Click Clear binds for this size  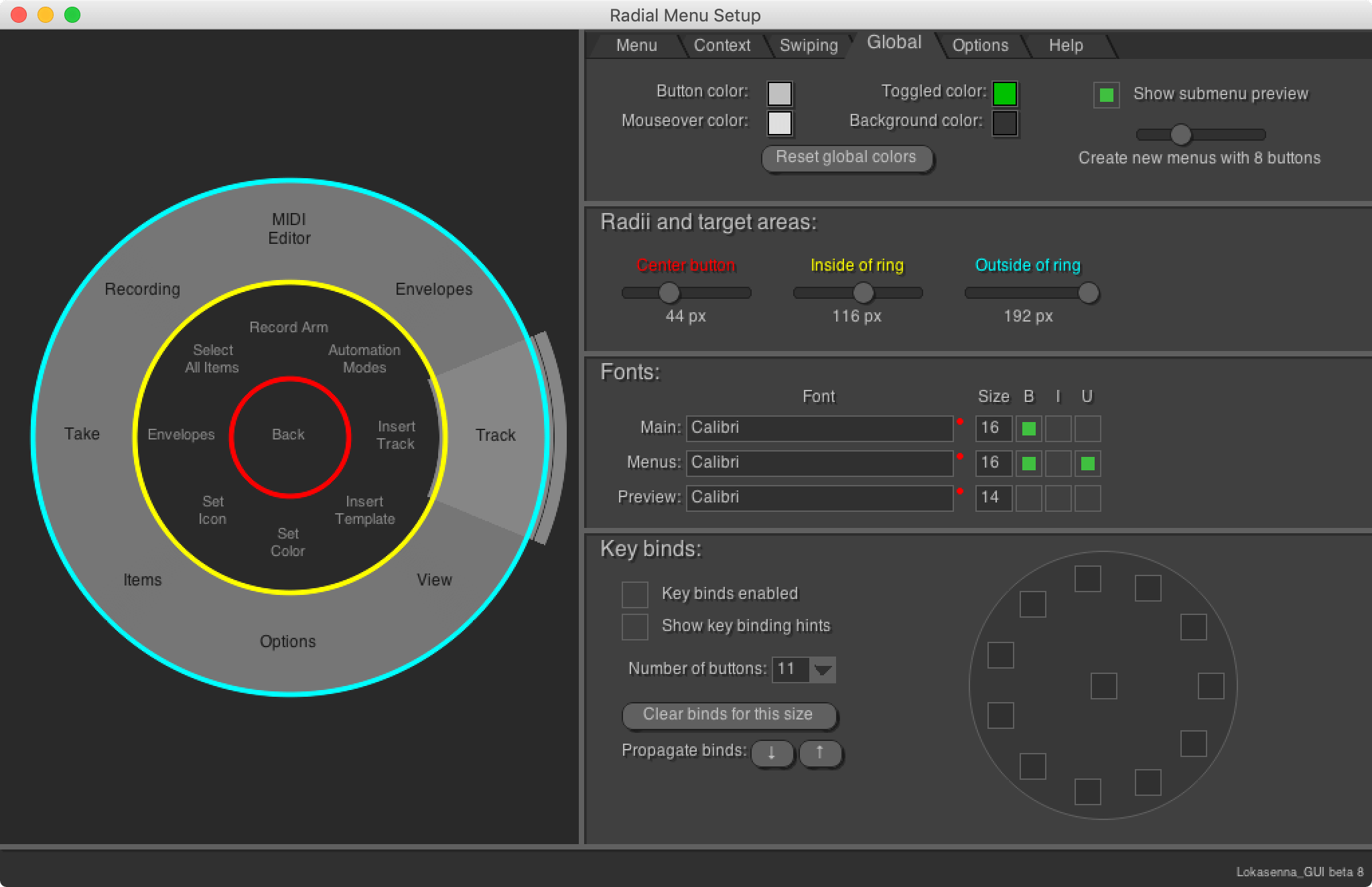pyautogui.click(x=728, y=715)
